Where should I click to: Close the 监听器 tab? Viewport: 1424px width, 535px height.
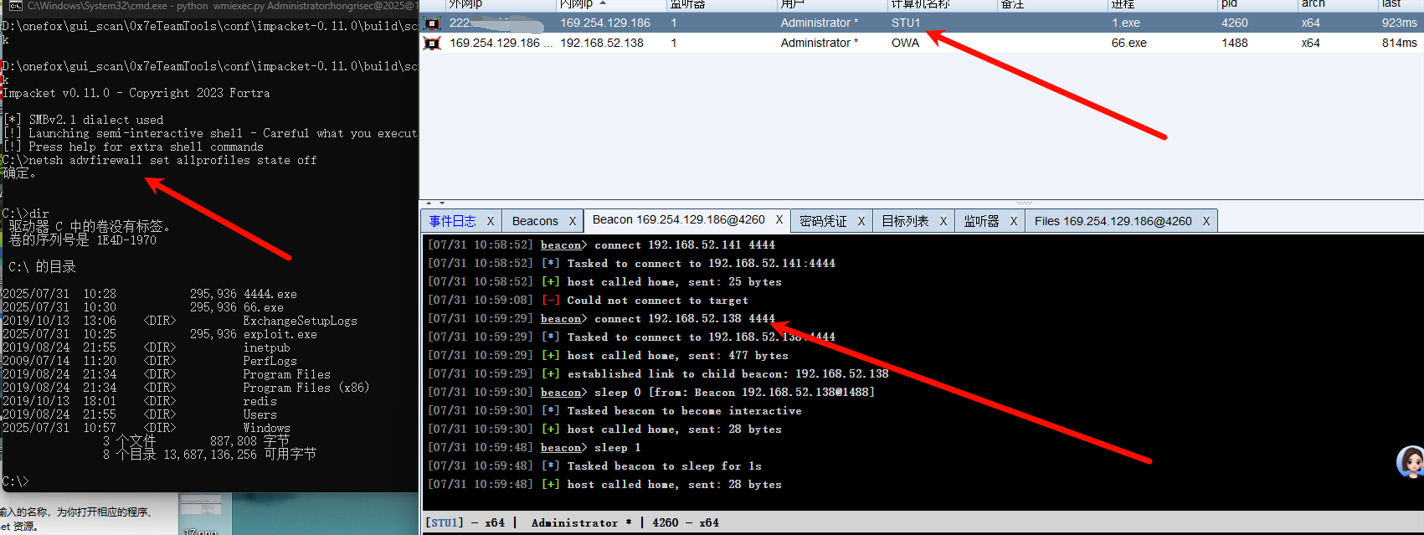point(1013,221)
